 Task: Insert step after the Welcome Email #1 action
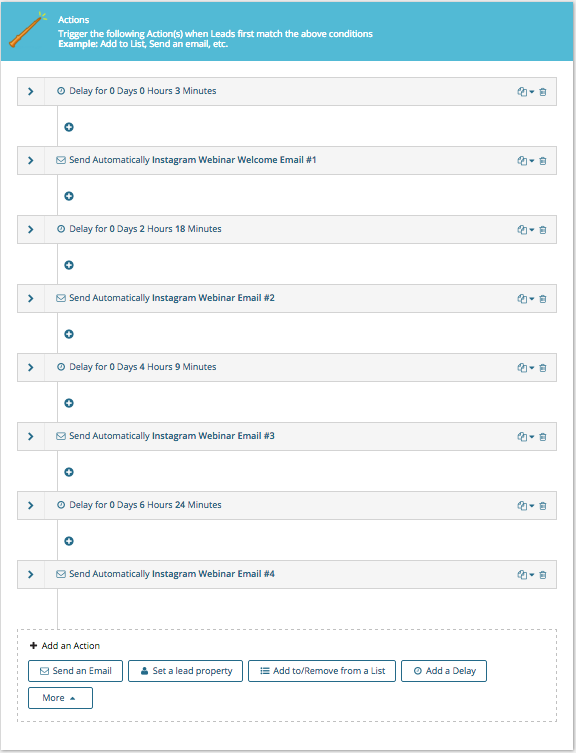(69, 196)
